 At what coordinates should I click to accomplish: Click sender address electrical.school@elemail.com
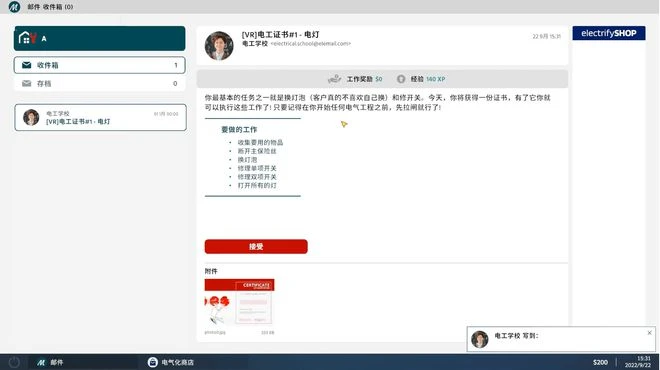click(x=311, y=44)
